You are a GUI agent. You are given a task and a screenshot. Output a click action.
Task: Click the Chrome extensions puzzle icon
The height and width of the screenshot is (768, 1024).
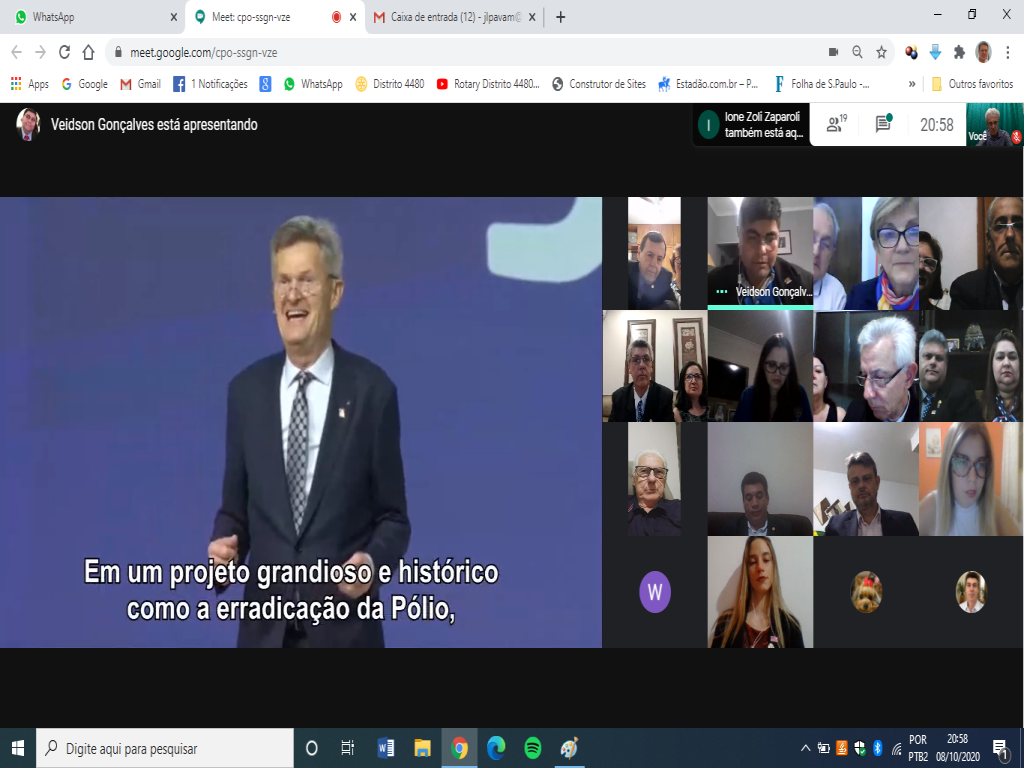[959, 52]
